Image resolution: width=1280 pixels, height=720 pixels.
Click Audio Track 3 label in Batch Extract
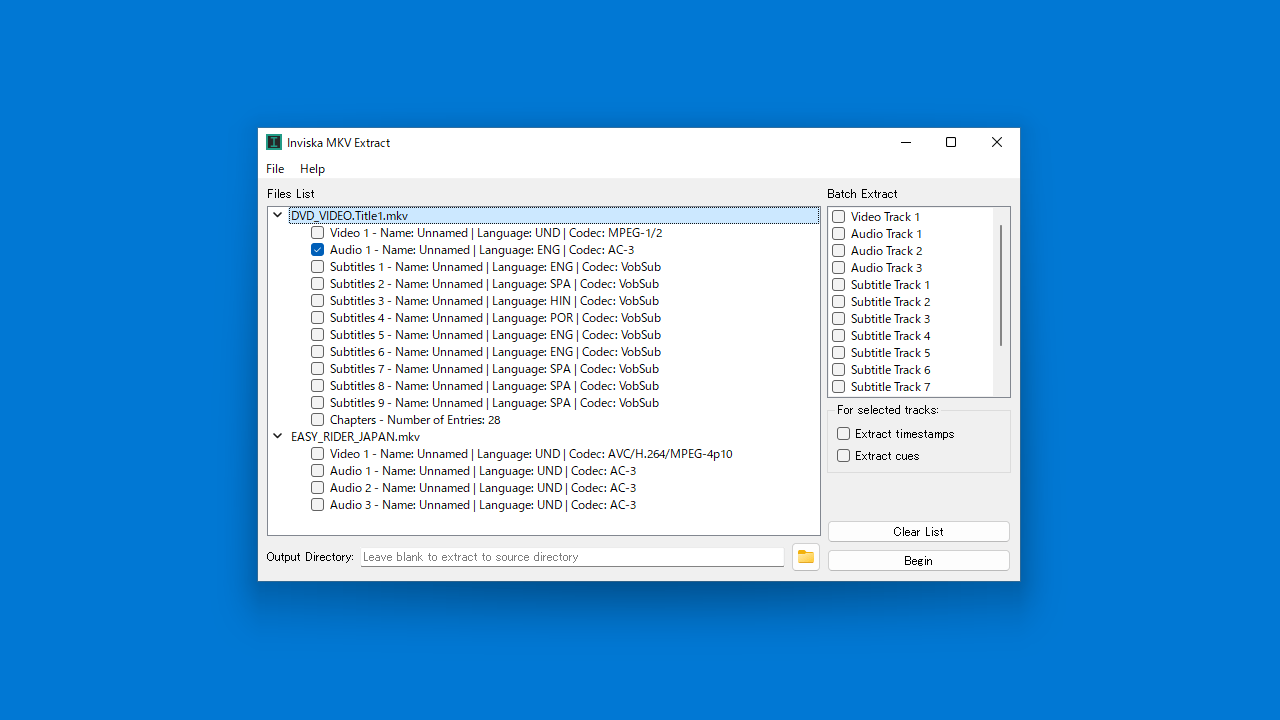[x=886, y=268]
